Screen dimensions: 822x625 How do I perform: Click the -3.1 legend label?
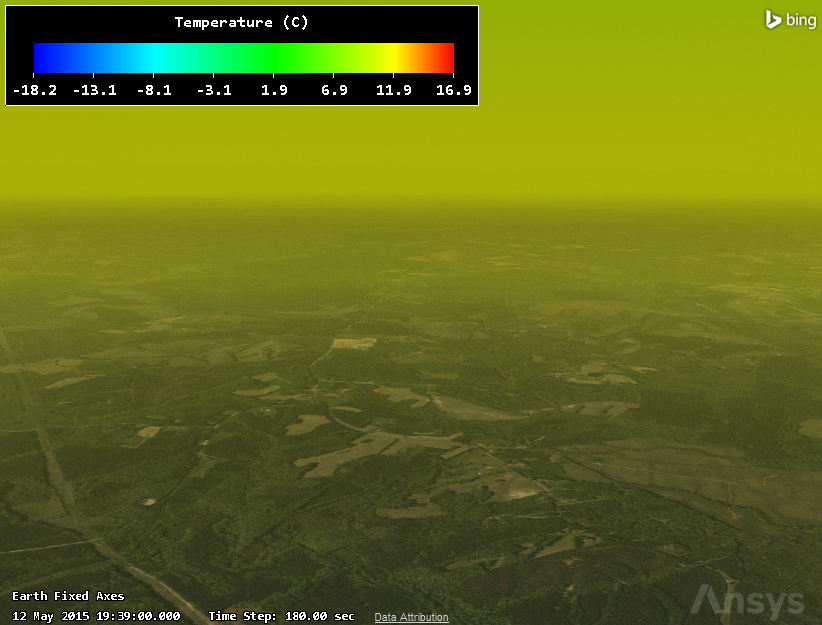(x=214, y=91)
